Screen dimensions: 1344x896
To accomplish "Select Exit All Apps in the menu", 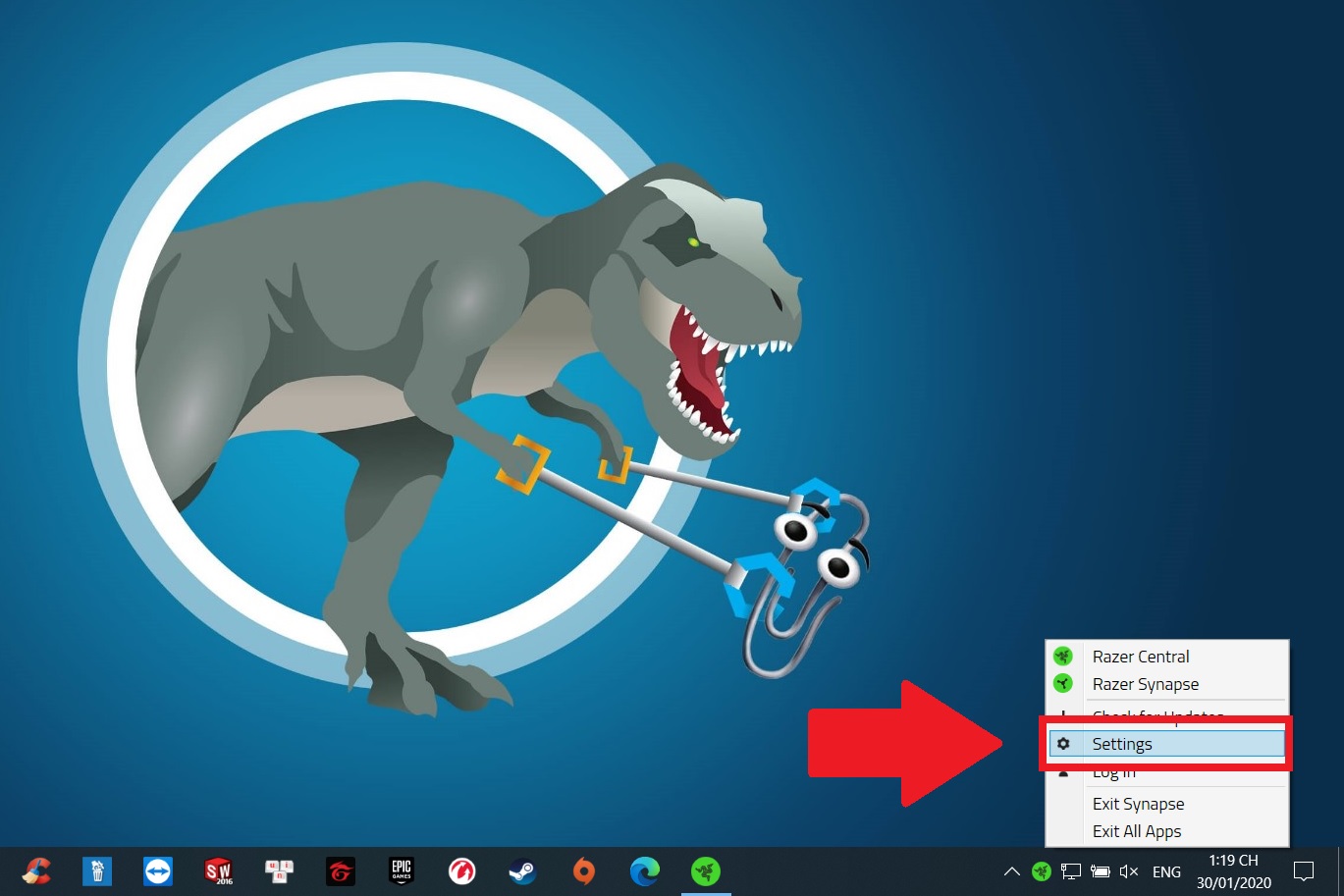I will click(x=1167, y=831).
